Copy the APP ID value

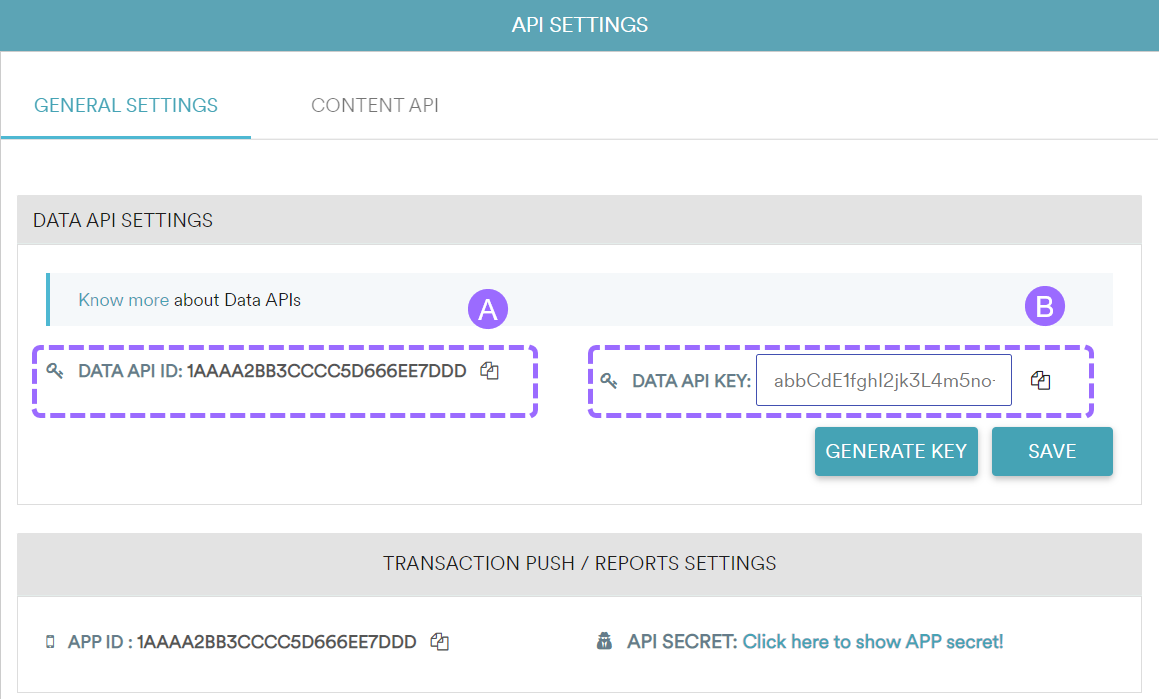tap(439, 642)
